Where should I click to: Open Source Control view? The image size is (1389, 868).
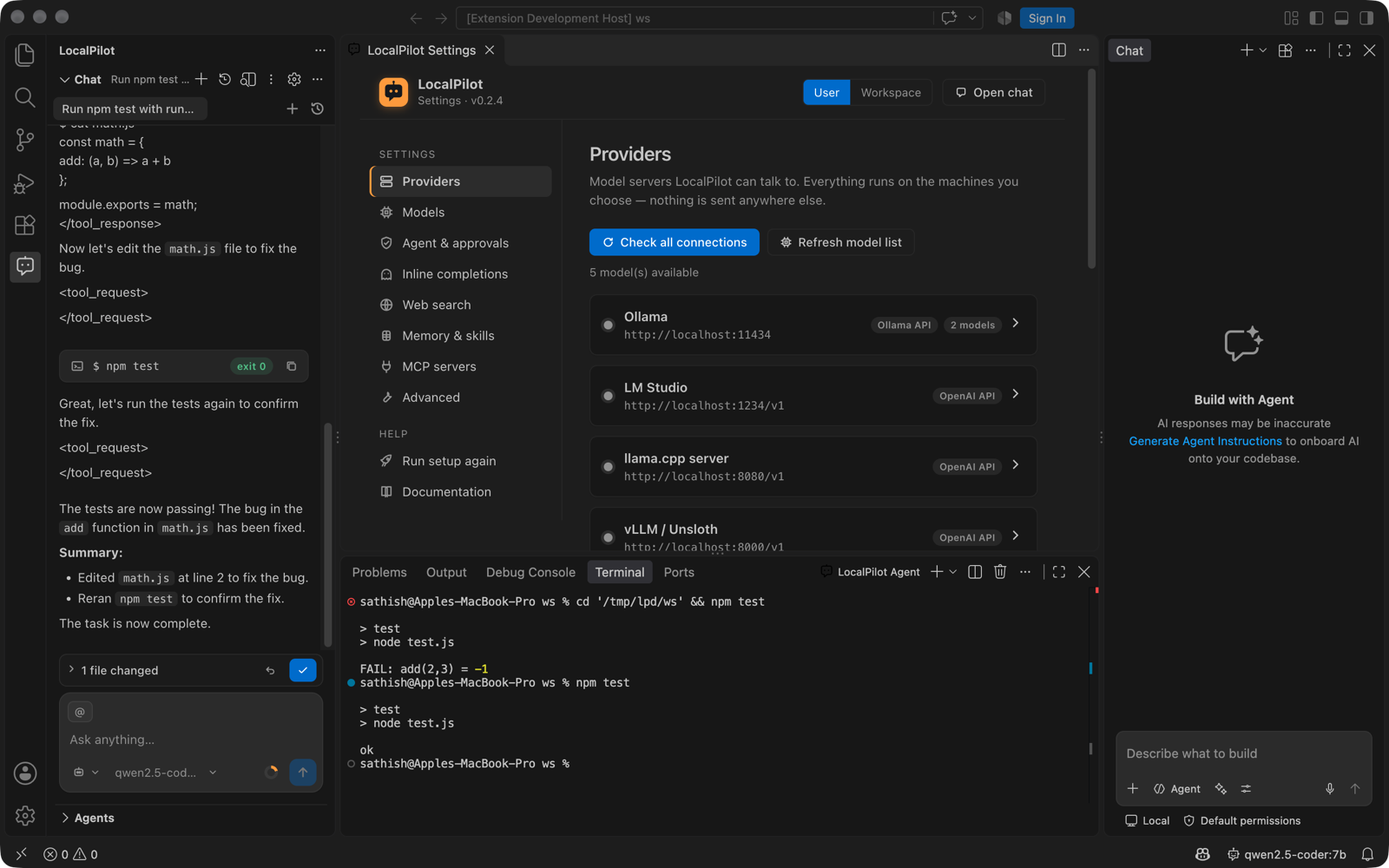(x=25, y=140)
